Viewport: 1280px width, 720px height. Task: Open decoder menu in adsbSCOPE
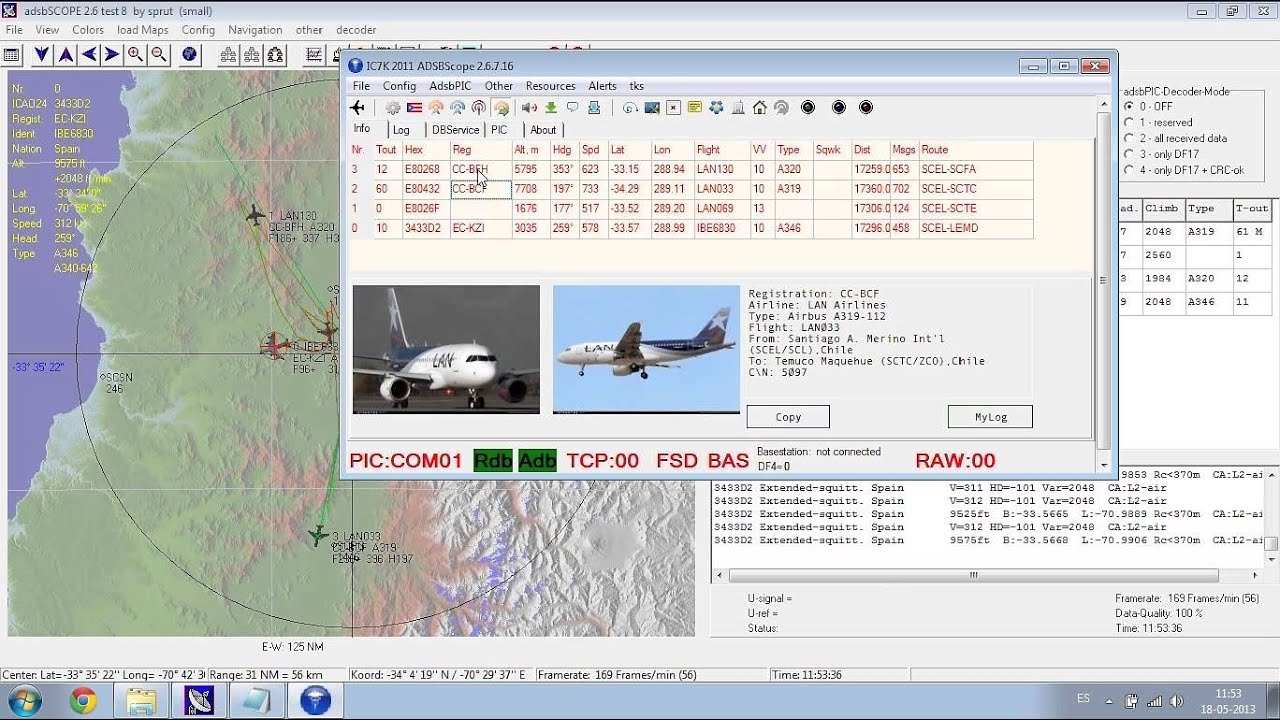coord(356,30)
